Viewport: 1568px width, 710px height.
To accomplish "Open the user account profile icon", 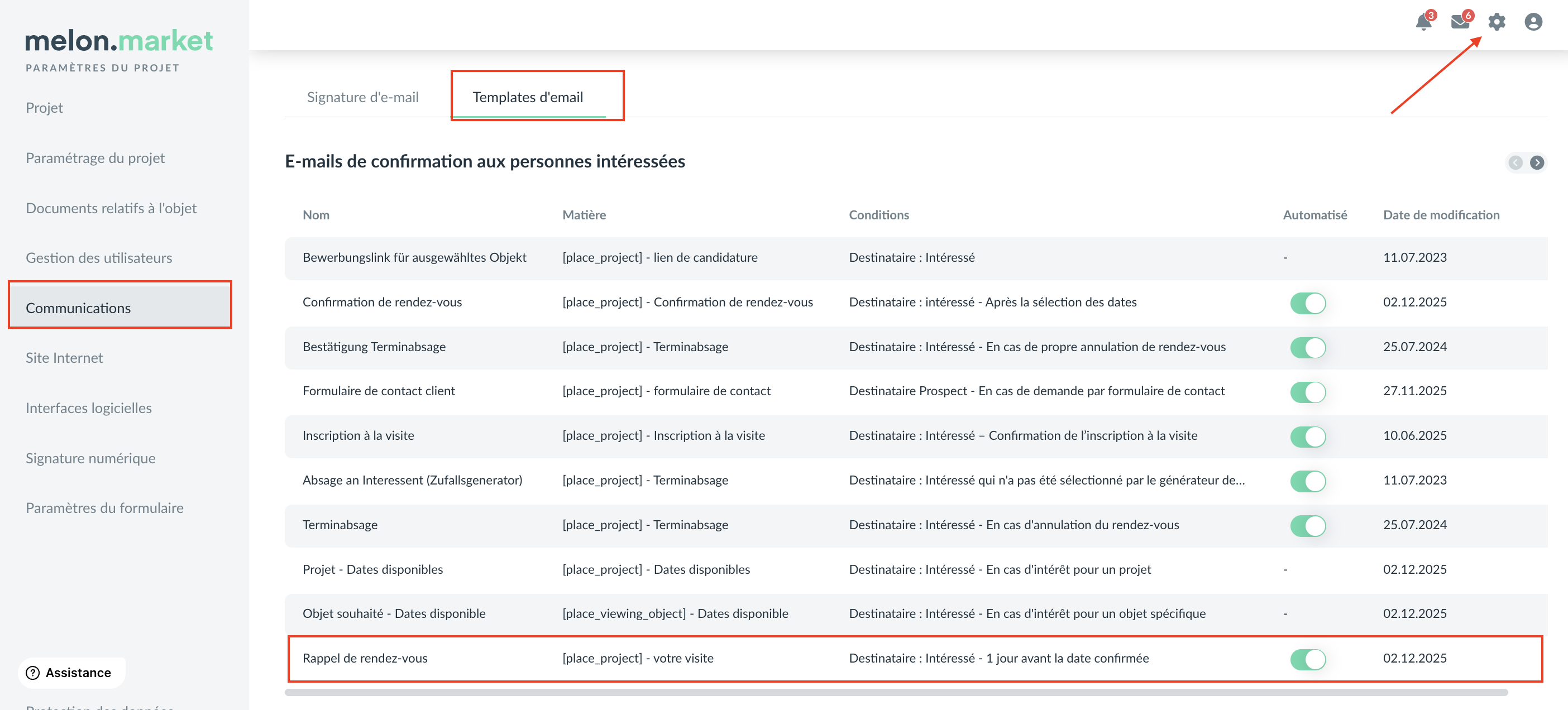I will pos(1533,22).
